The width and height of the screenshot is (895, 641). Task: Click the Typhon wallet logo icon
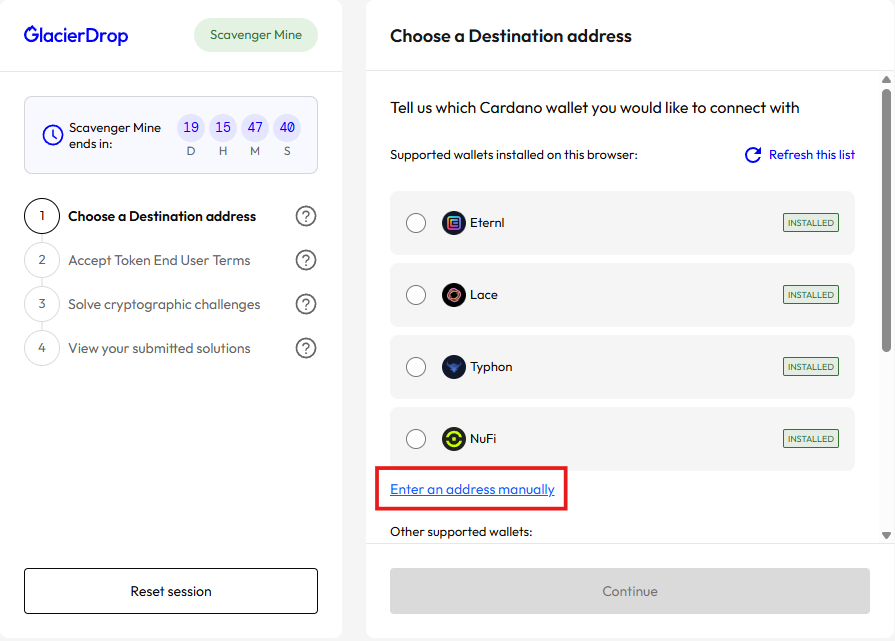pyautogui.click(x=454, y=367)
